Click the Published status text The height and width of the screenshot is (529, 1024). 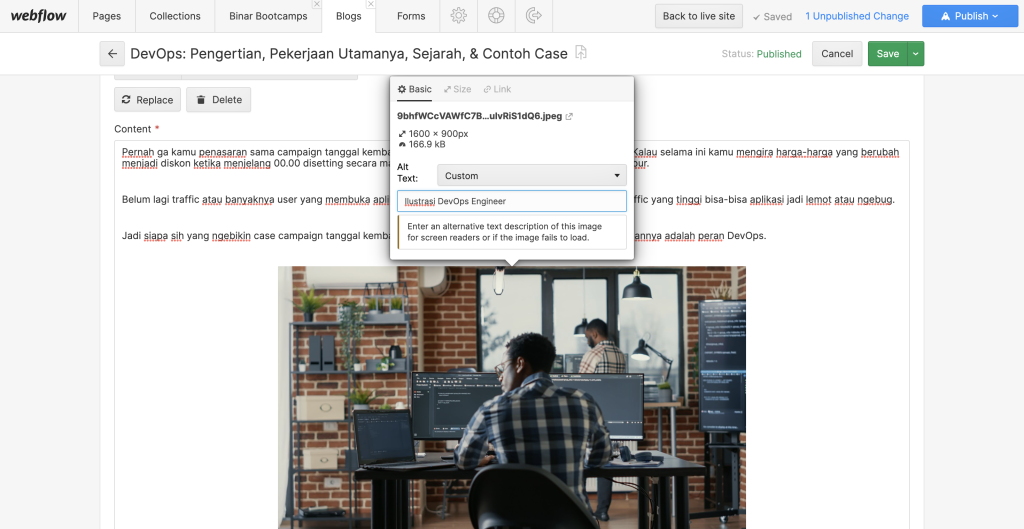[779, 54]
